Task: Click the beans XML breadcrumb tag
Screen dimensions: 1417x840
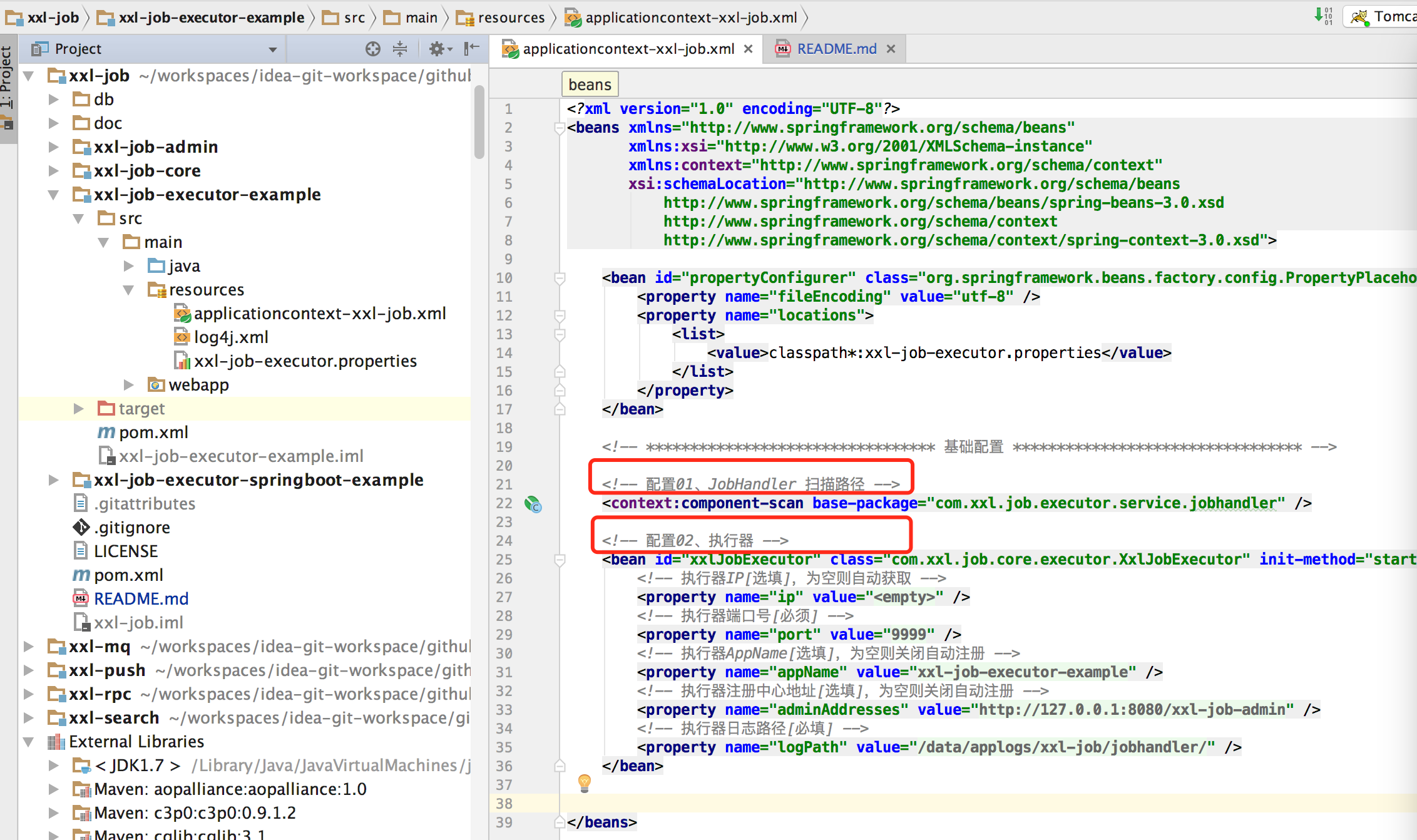Action: tap(590, 85)
